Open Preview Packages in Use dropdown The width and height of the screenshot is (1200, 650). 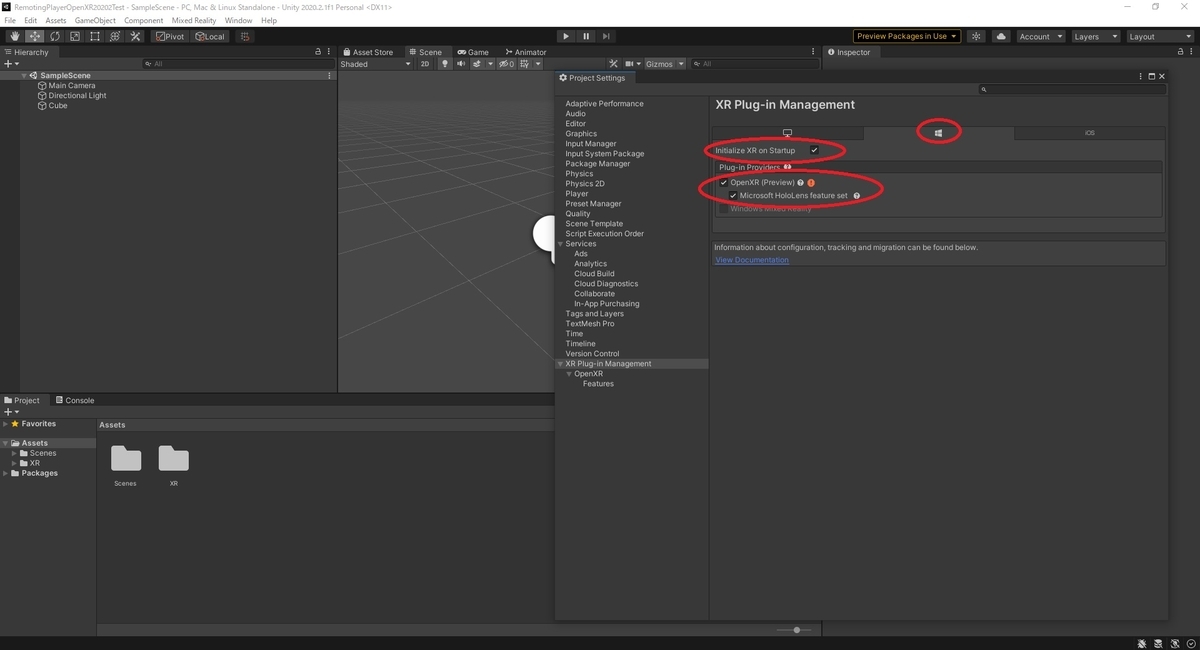point(907,36)
